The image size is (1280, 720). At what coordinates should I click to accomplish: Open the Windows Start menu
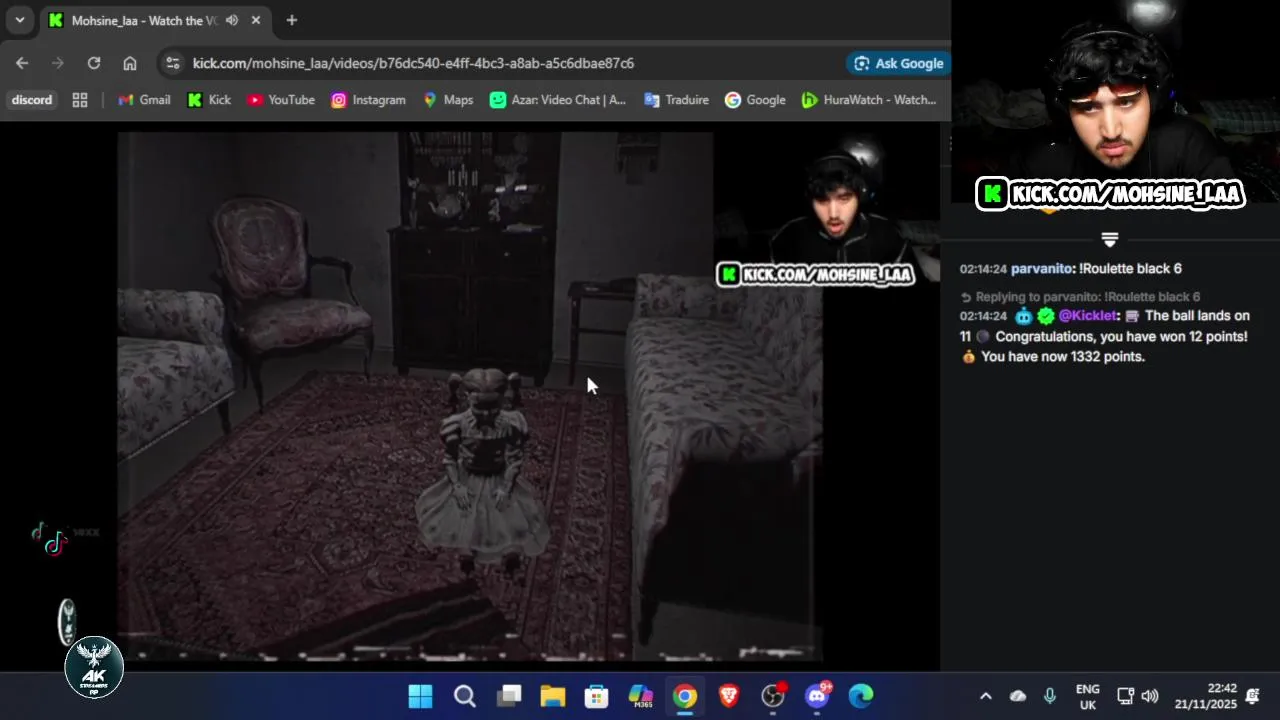(x=421, y=696)
